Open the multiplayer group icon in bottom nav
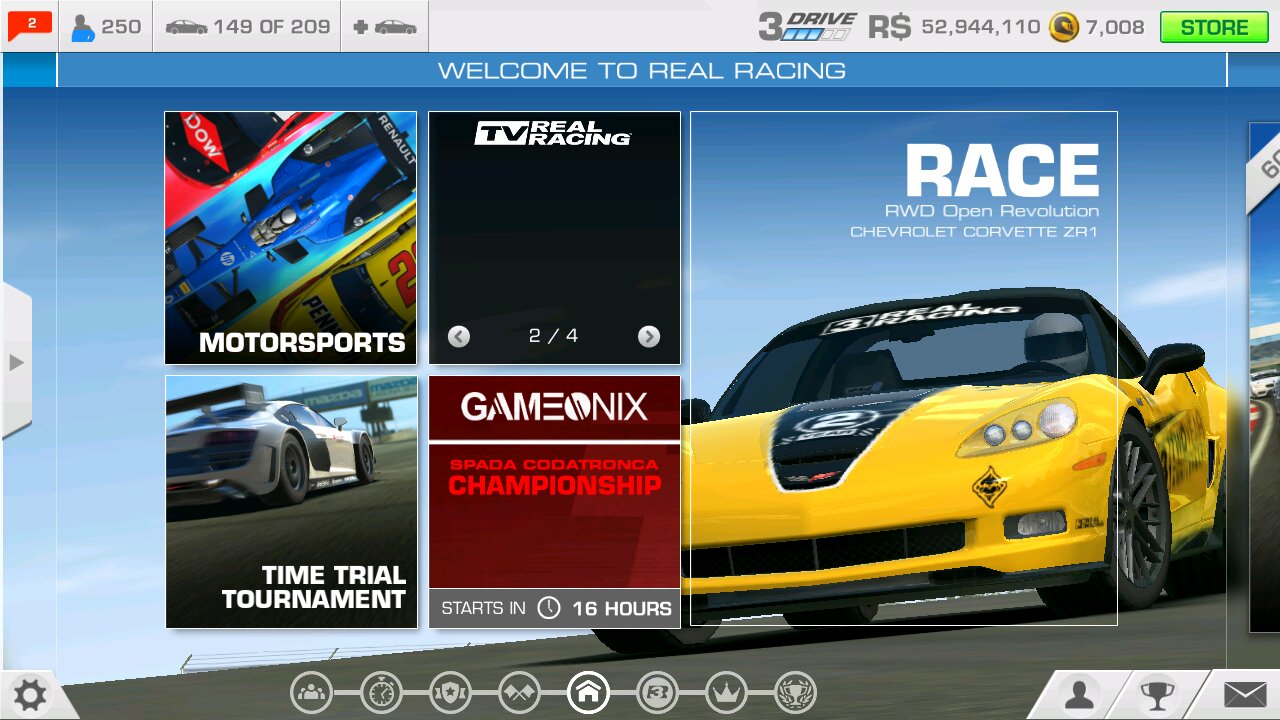The image size is (1280, 720). click(x=312, y=691)
